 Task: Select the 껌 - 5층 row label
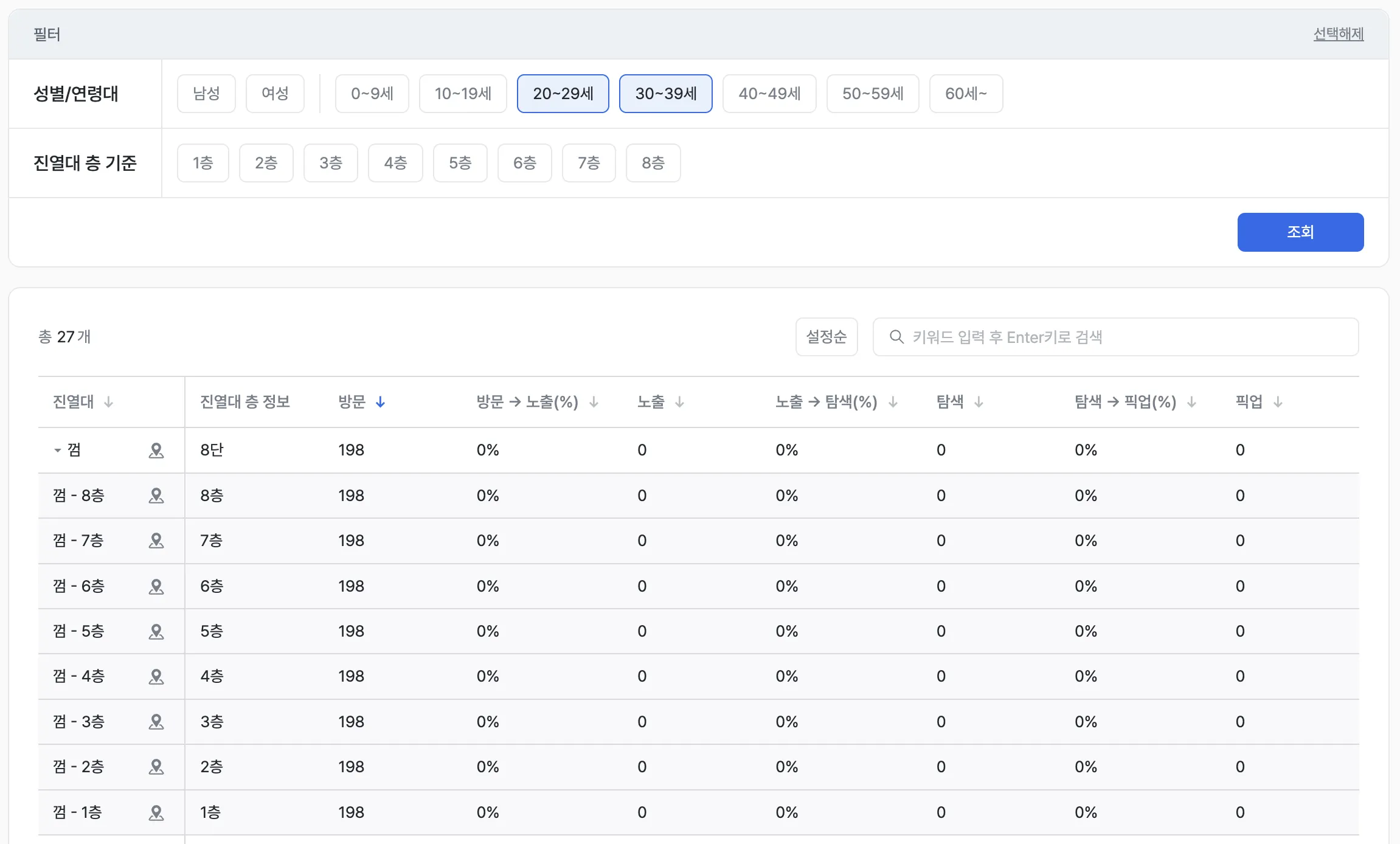click(78, 631)
